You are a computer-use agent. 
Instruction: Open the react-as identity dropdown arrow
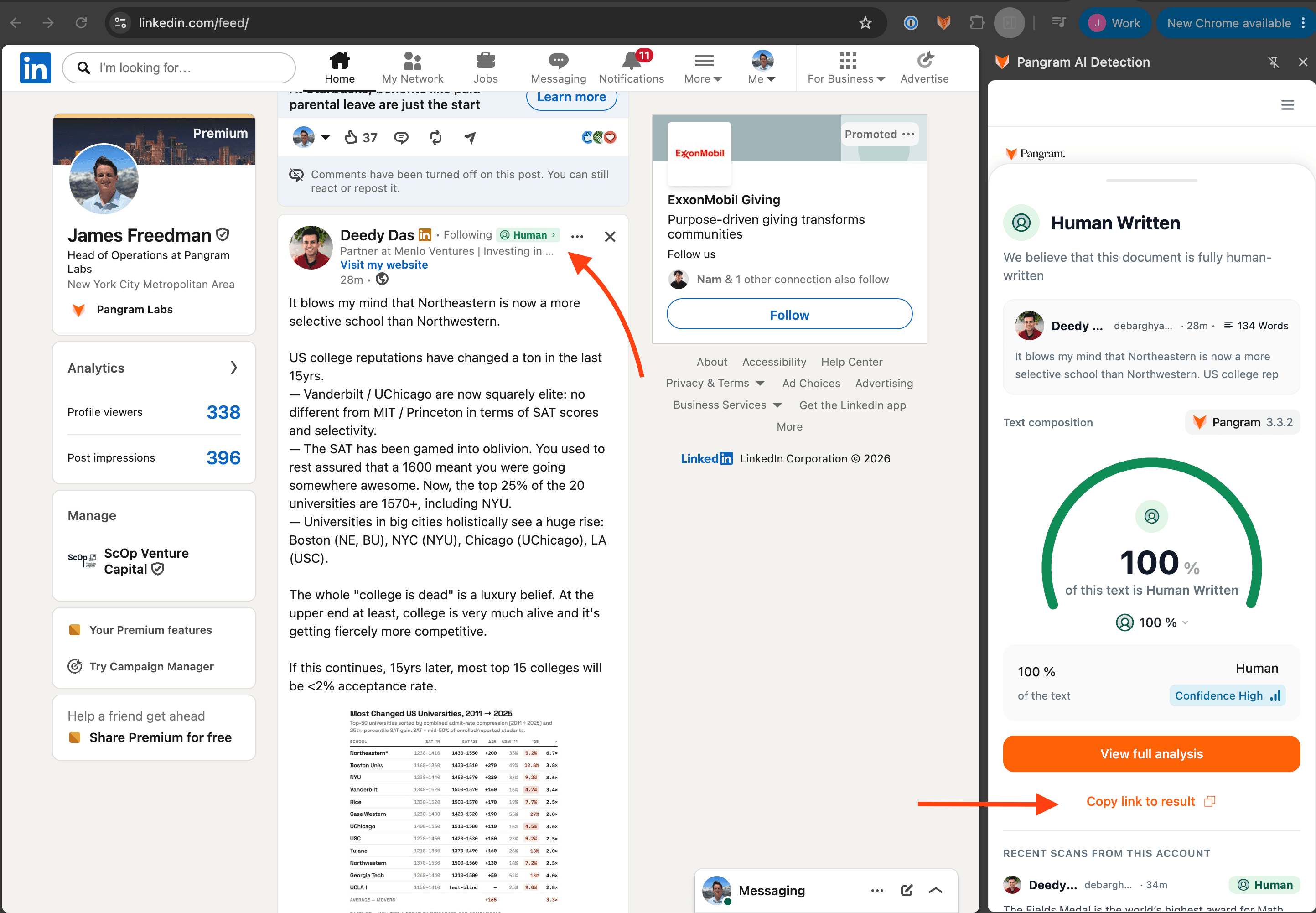[326, 137]
